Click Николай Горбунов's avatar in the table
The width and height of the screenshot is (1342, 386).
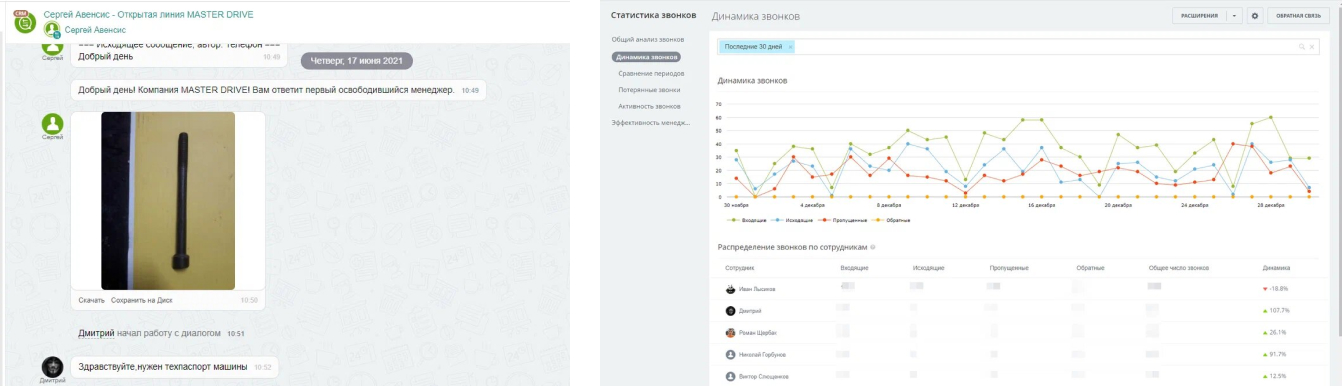pyautogui.click(x=731, y=355)
